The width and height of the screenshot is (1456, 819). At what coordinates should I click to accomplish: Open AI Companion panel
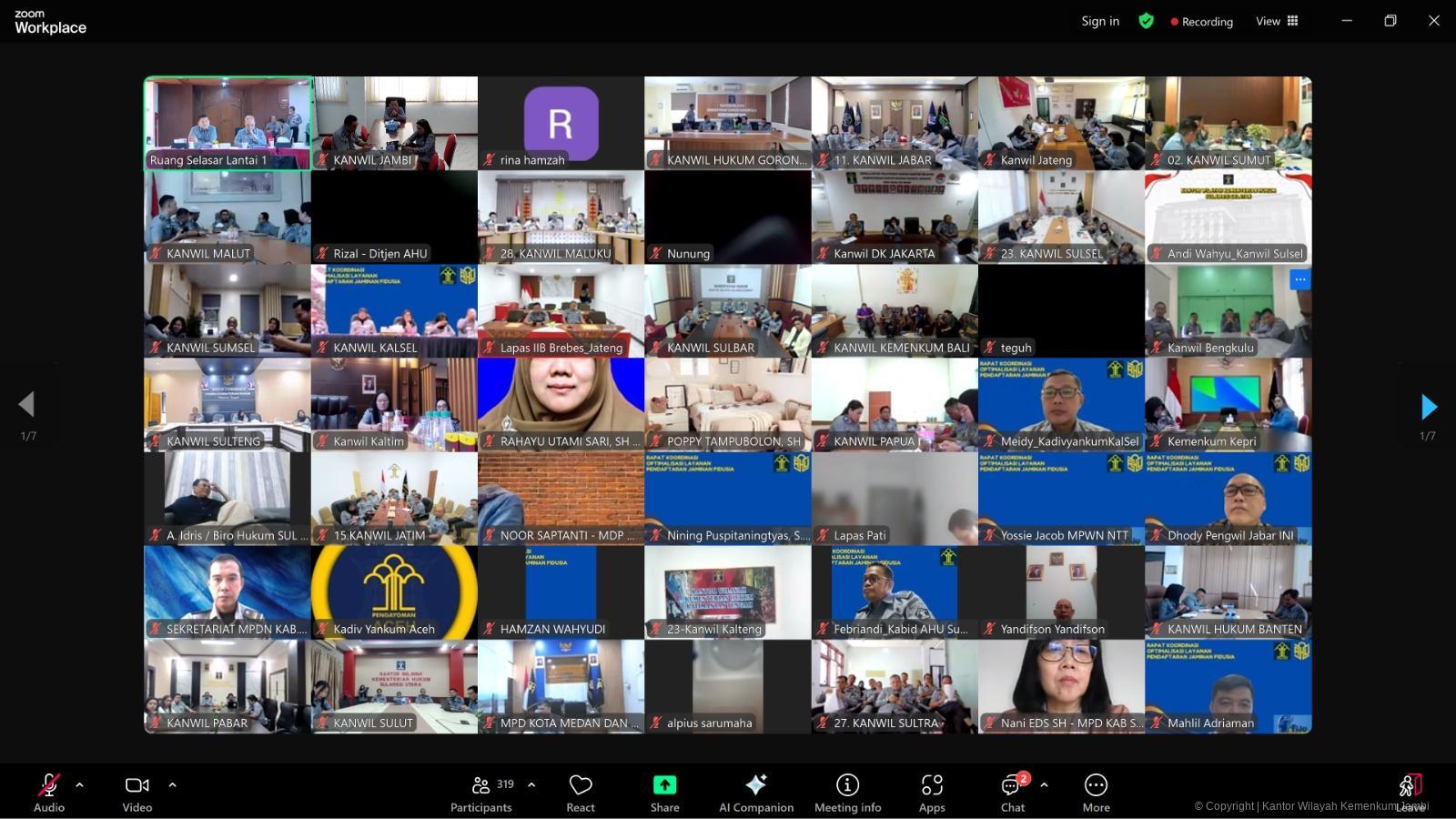(x=756, y=785)
